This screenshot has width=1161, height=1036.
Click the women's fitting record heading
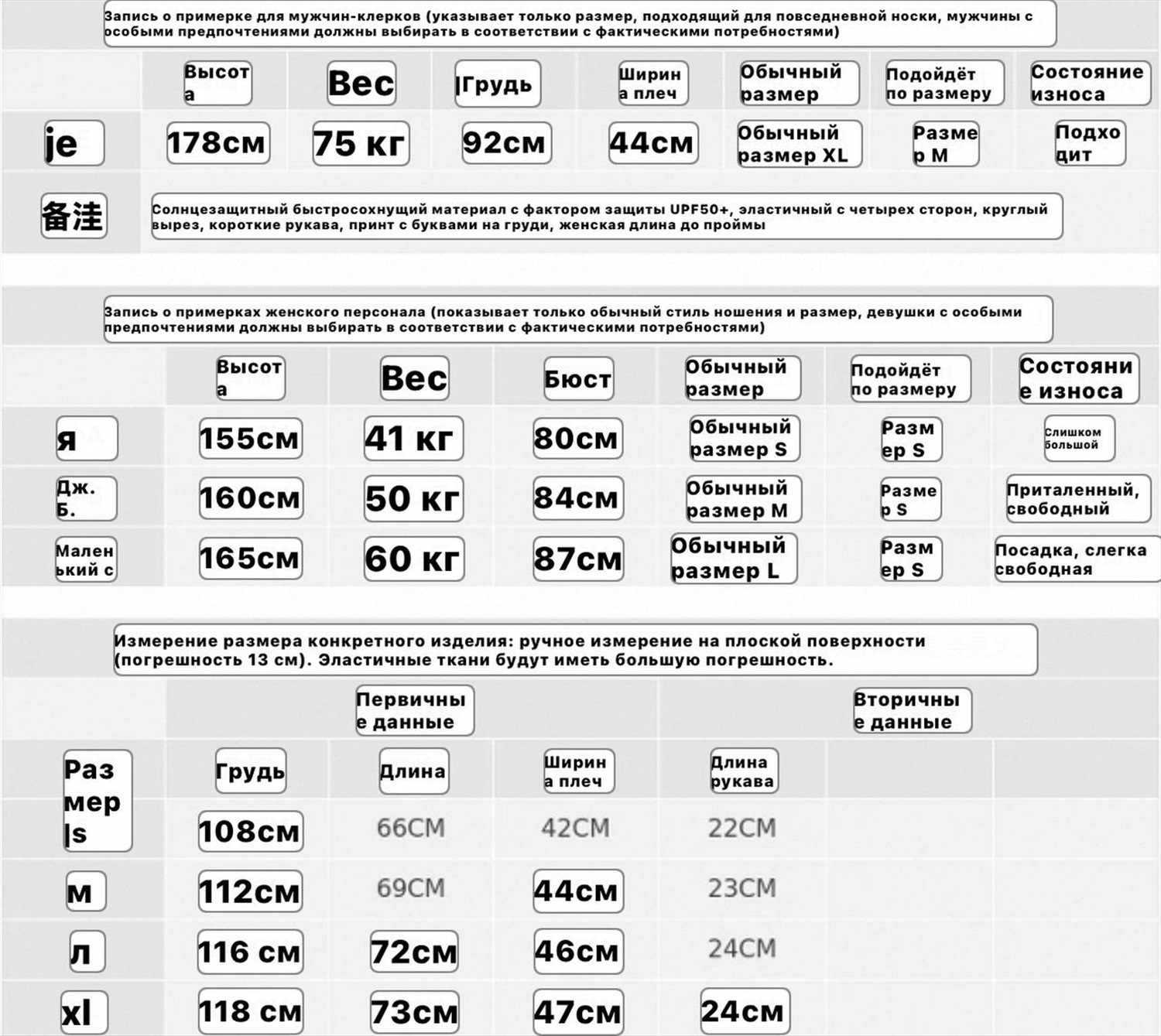[x=578, y=320]
